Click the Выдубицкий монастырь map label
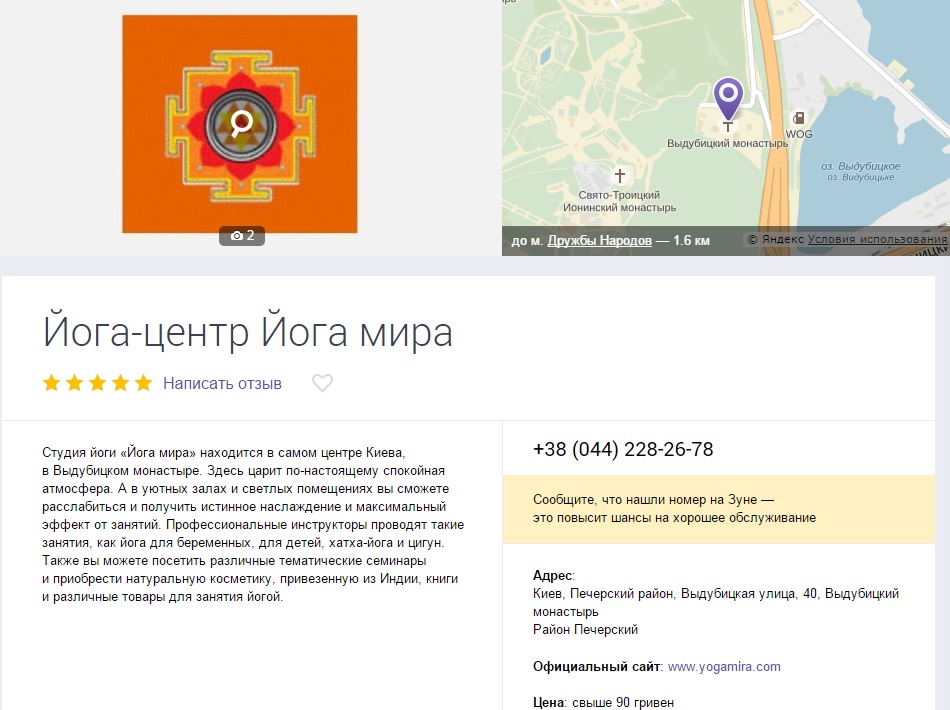Image resolution: width=950 pixels, height=710 pixels. (727, 143)
